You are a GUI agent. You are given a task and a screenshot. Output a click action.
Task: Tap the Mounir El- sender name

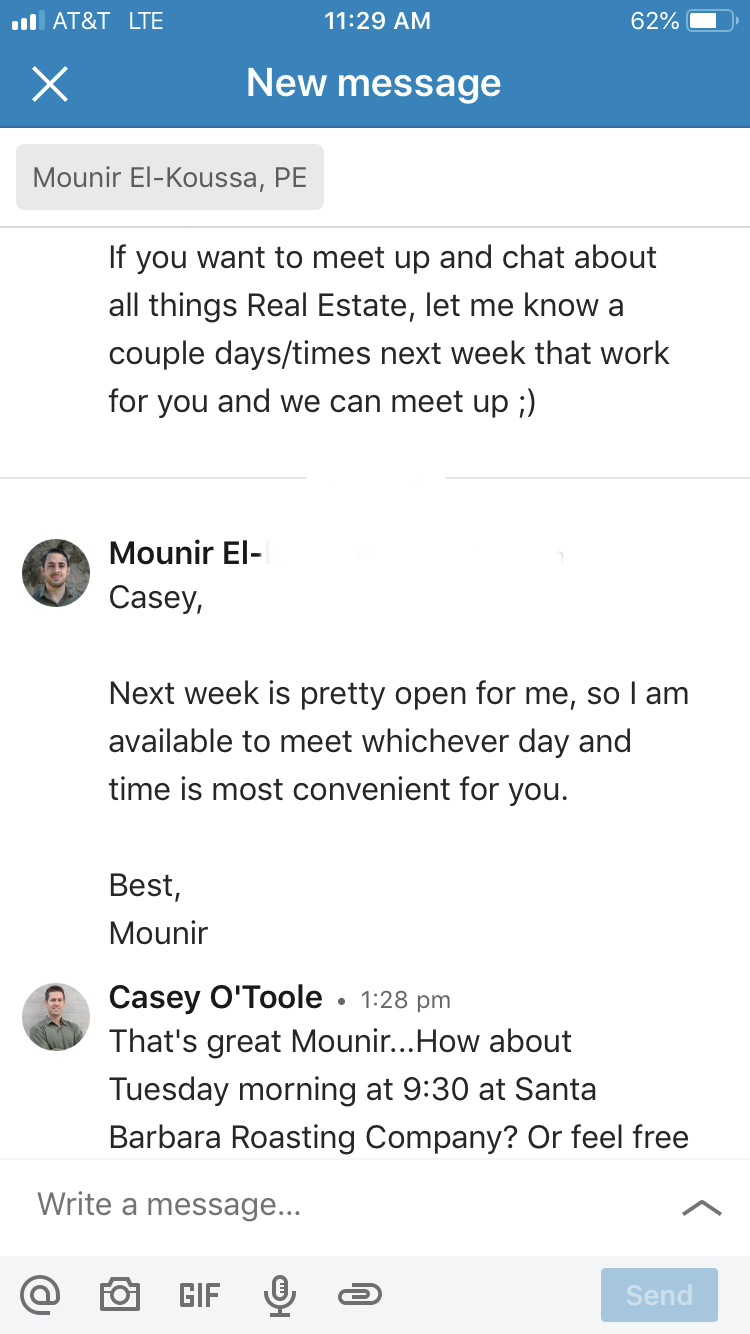coord(186,552)
